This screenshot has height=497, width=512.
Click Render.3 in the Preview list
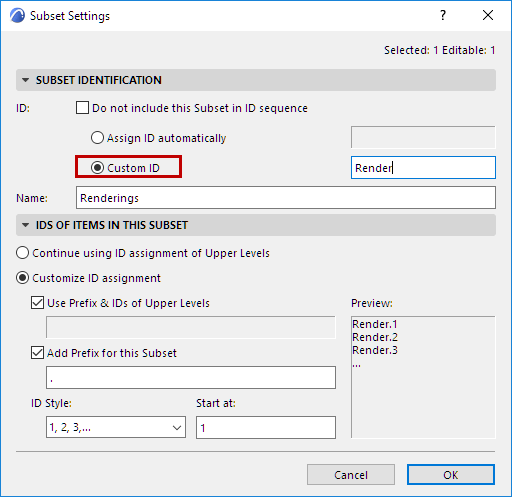point(375,350)
